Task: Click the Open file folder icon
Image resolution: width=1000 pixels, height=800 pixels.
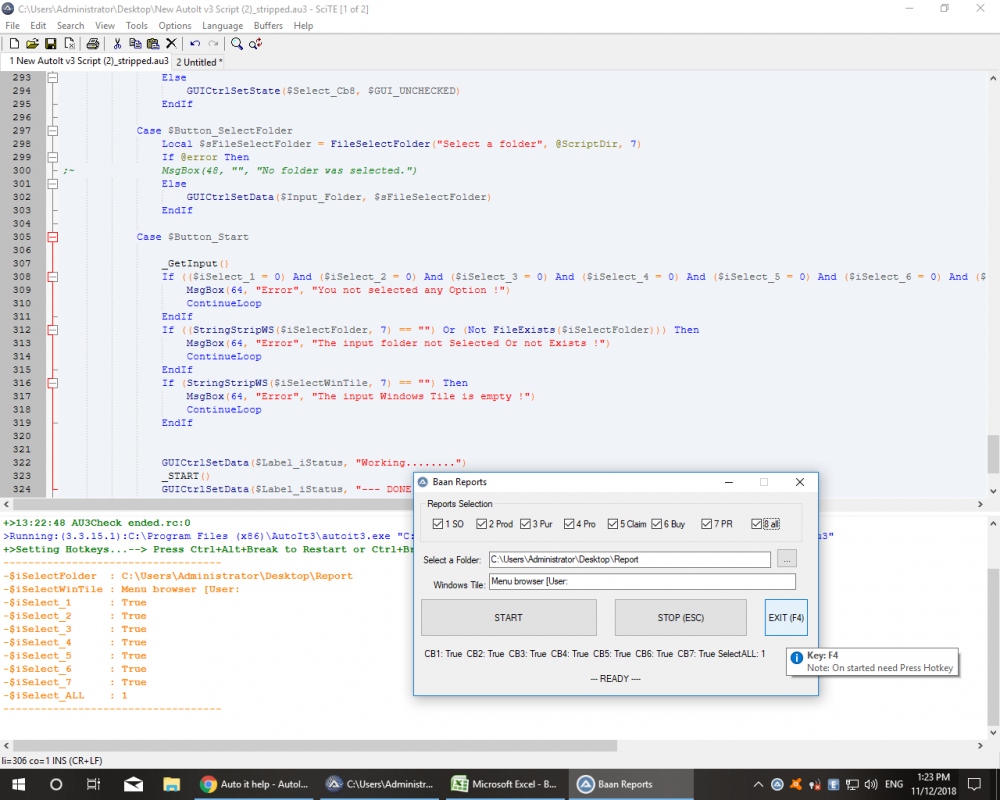Action: click(32, 43)
